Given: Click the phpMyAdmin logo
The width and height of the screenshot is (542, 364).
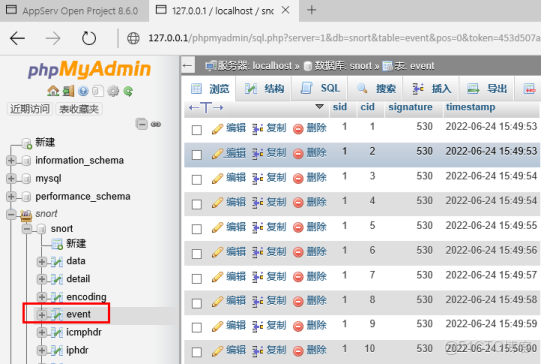Looking at the screenshot, I should (89, 69).
